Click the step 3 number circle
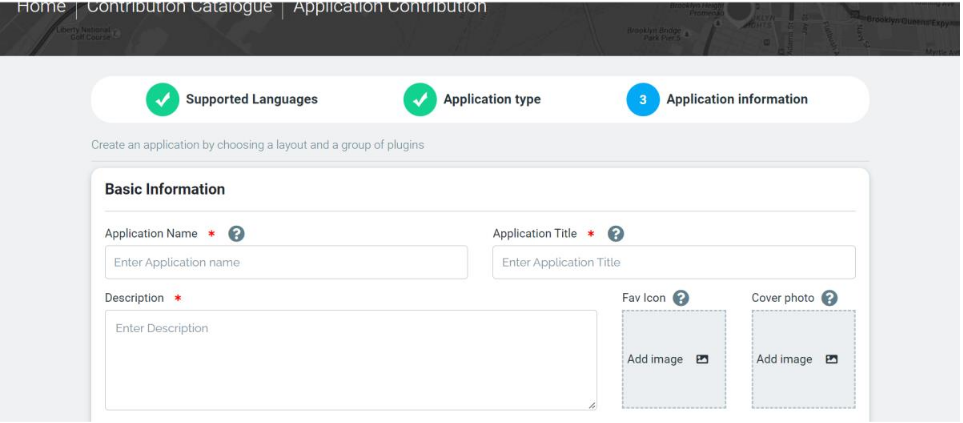 643,100
